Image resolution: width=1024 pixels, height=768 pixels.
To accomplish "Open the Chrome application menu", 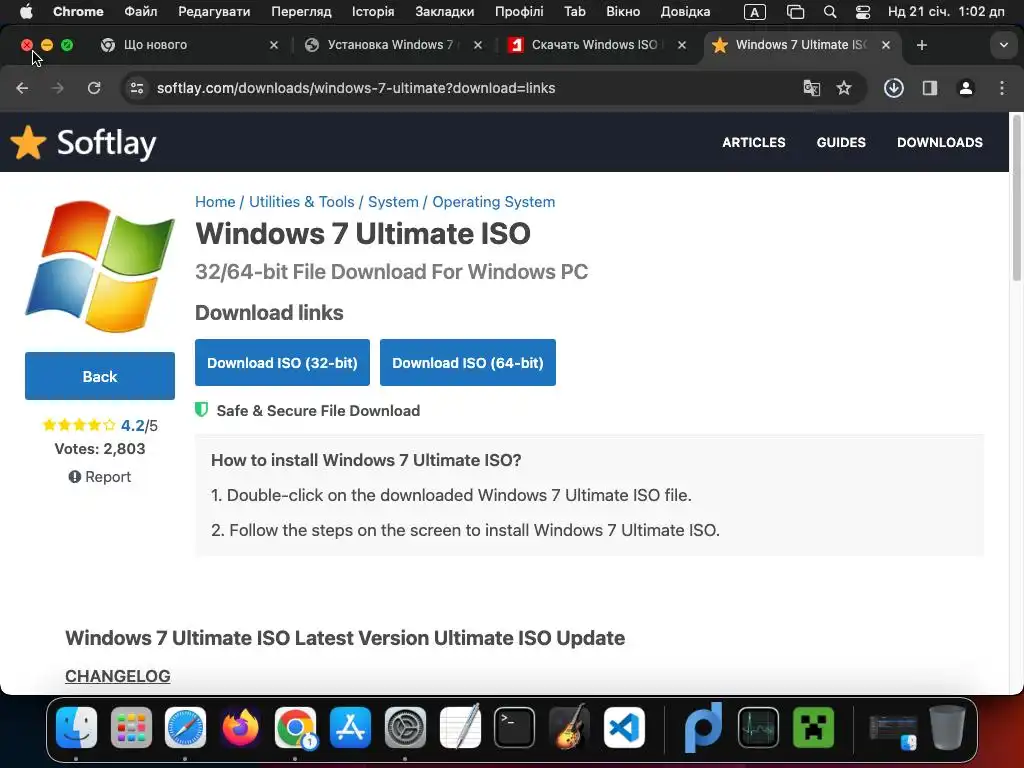I will (78, 12).
